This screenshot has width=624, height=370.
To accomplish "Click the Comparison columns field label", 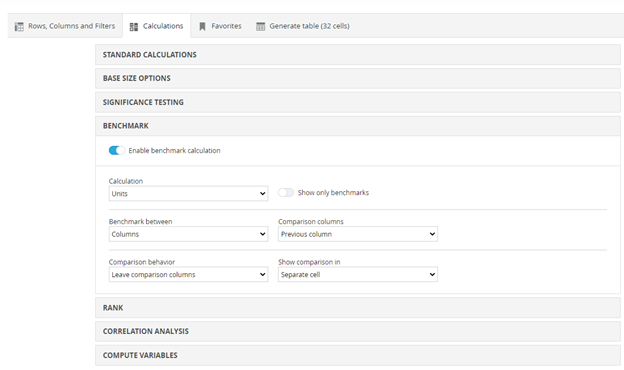I will (311, 222).
